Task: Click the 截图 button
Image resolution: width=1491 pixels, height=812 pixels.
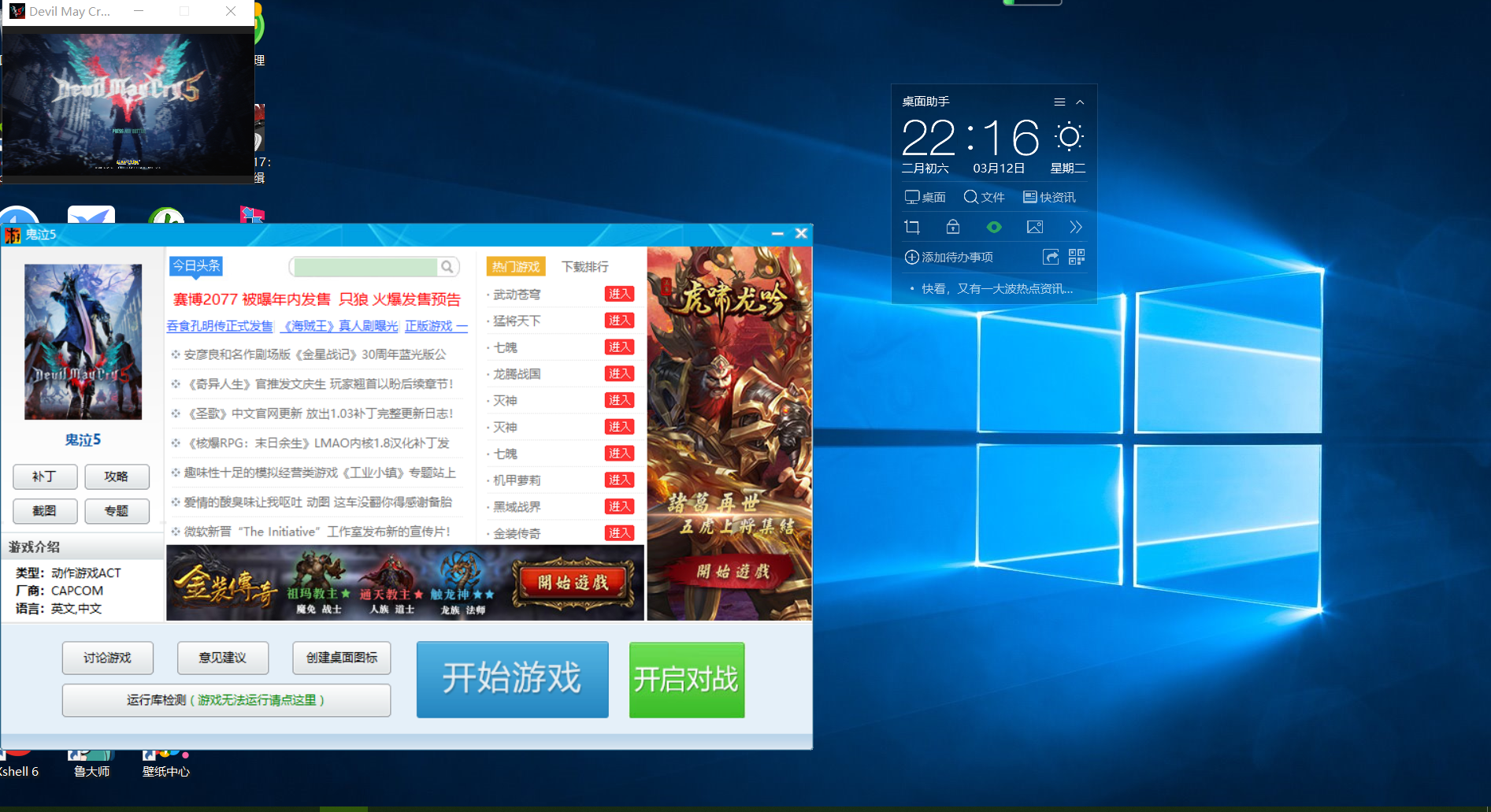Action: (x=45, y=511)
